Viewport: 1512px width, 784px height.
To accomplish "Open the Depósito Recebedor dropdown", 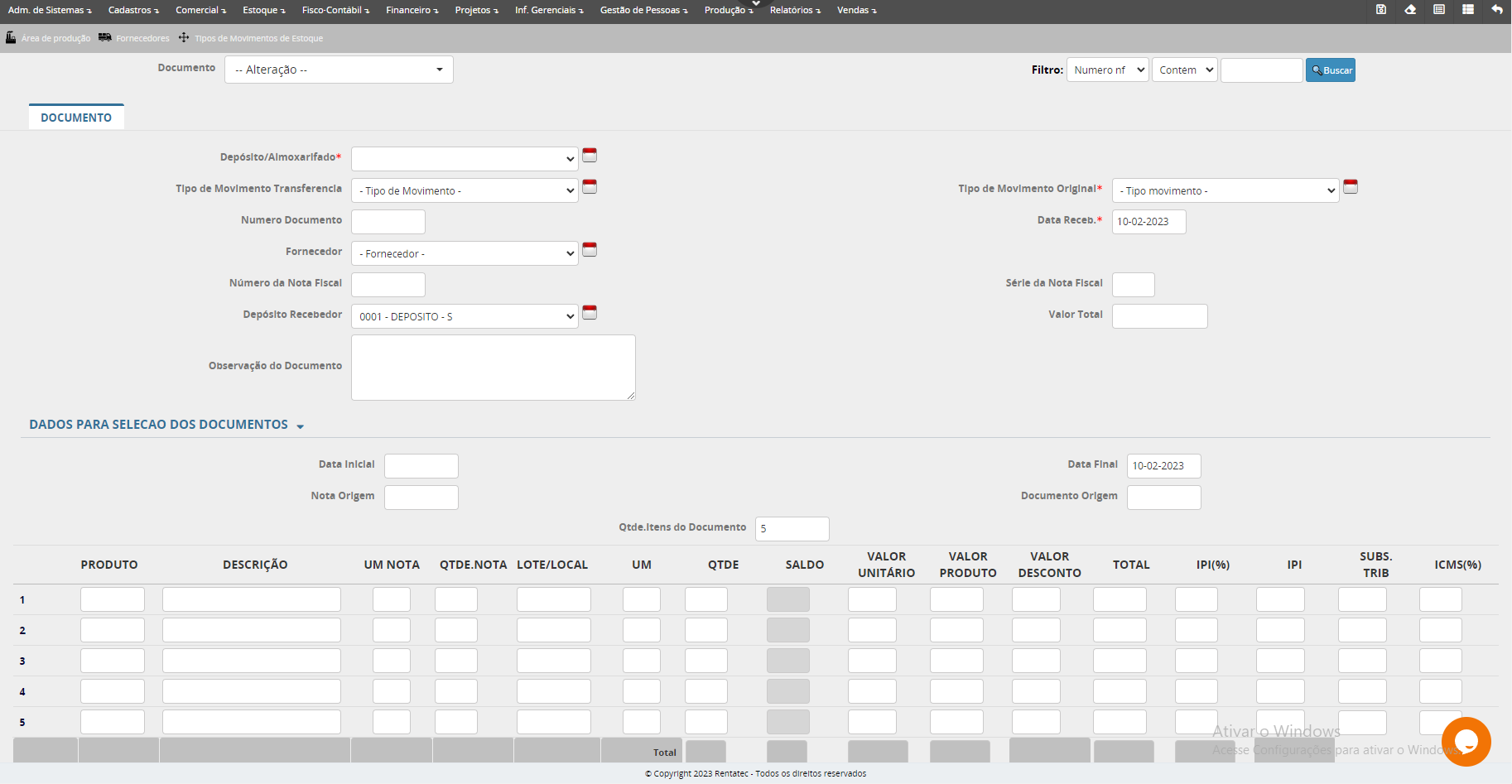I will (465, 316).
